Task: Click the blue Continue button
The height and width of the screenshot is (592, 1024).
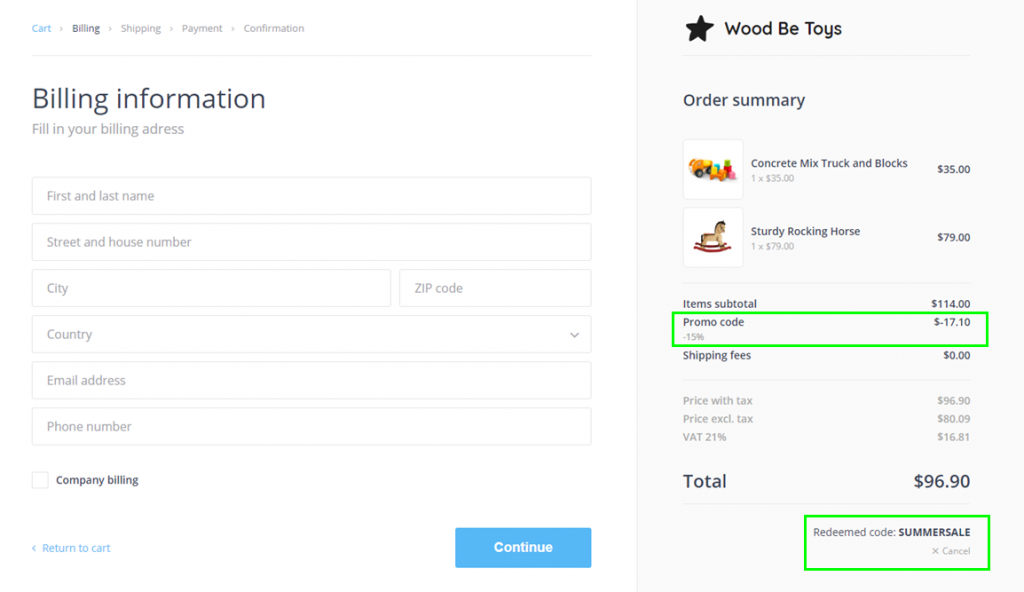Action: click(523, 548)
